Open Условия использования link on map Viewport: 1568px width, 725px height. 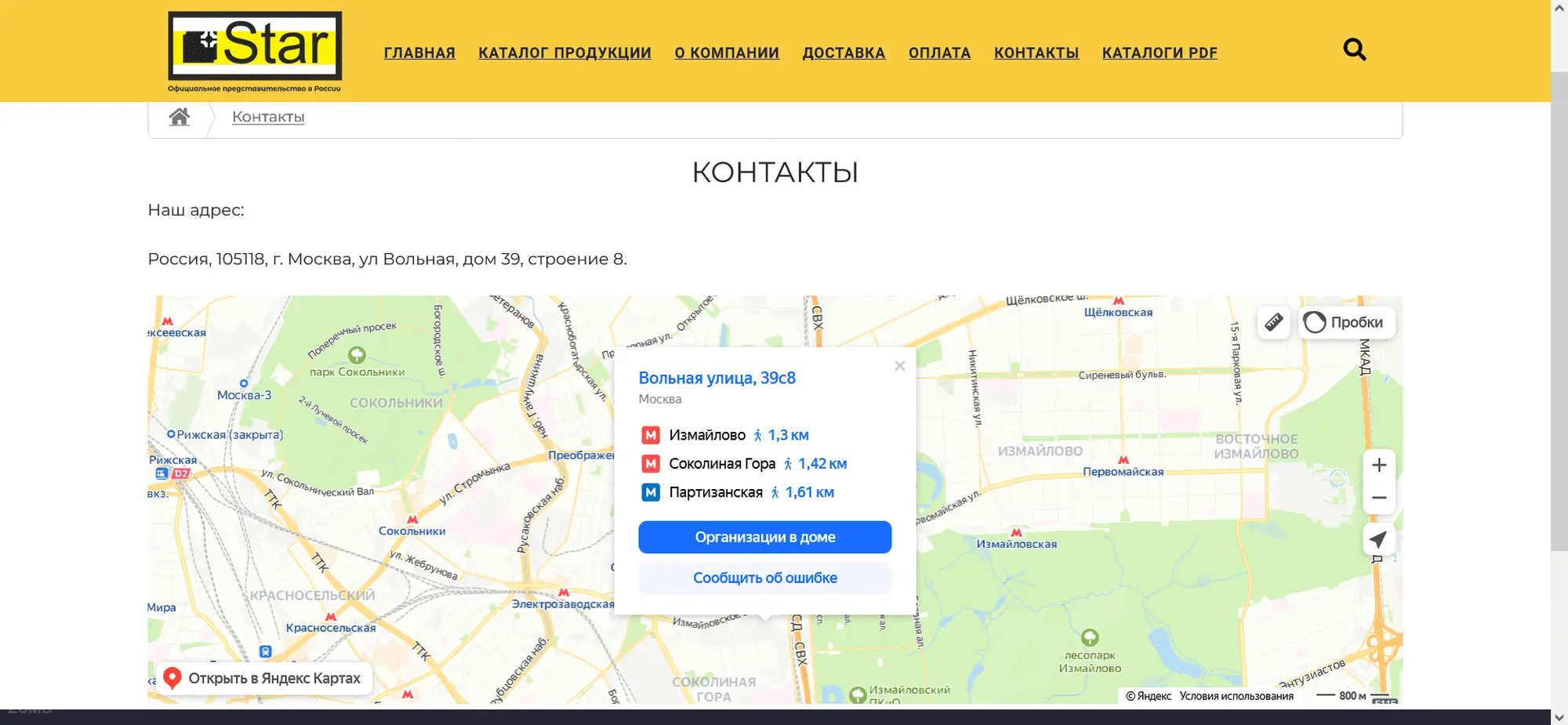coord(1236,696)
